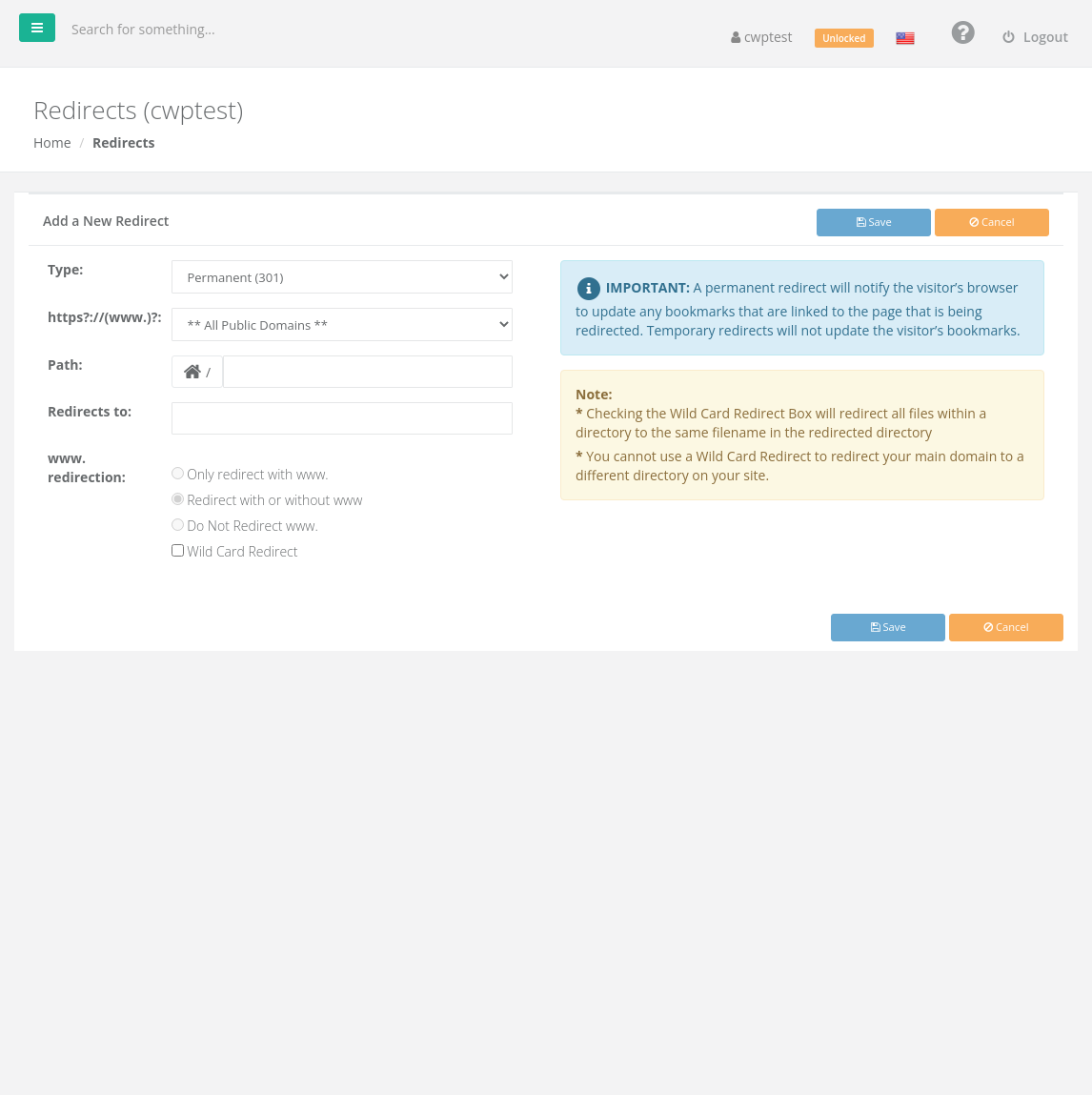This screenshot has width=1092, height=1095.
Task: Click into the Redirects to field
Action: point(342,418)
